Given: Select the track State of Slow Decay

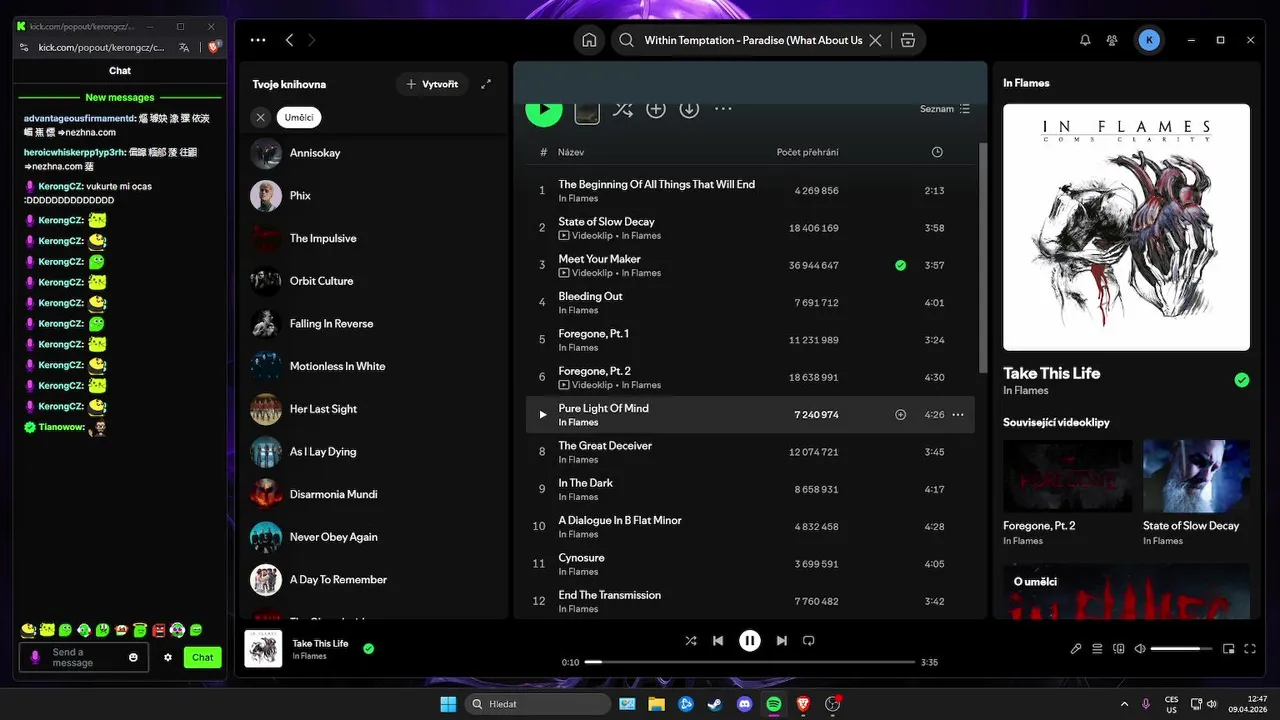Looking at the screenshot, I should coord(606,222).
